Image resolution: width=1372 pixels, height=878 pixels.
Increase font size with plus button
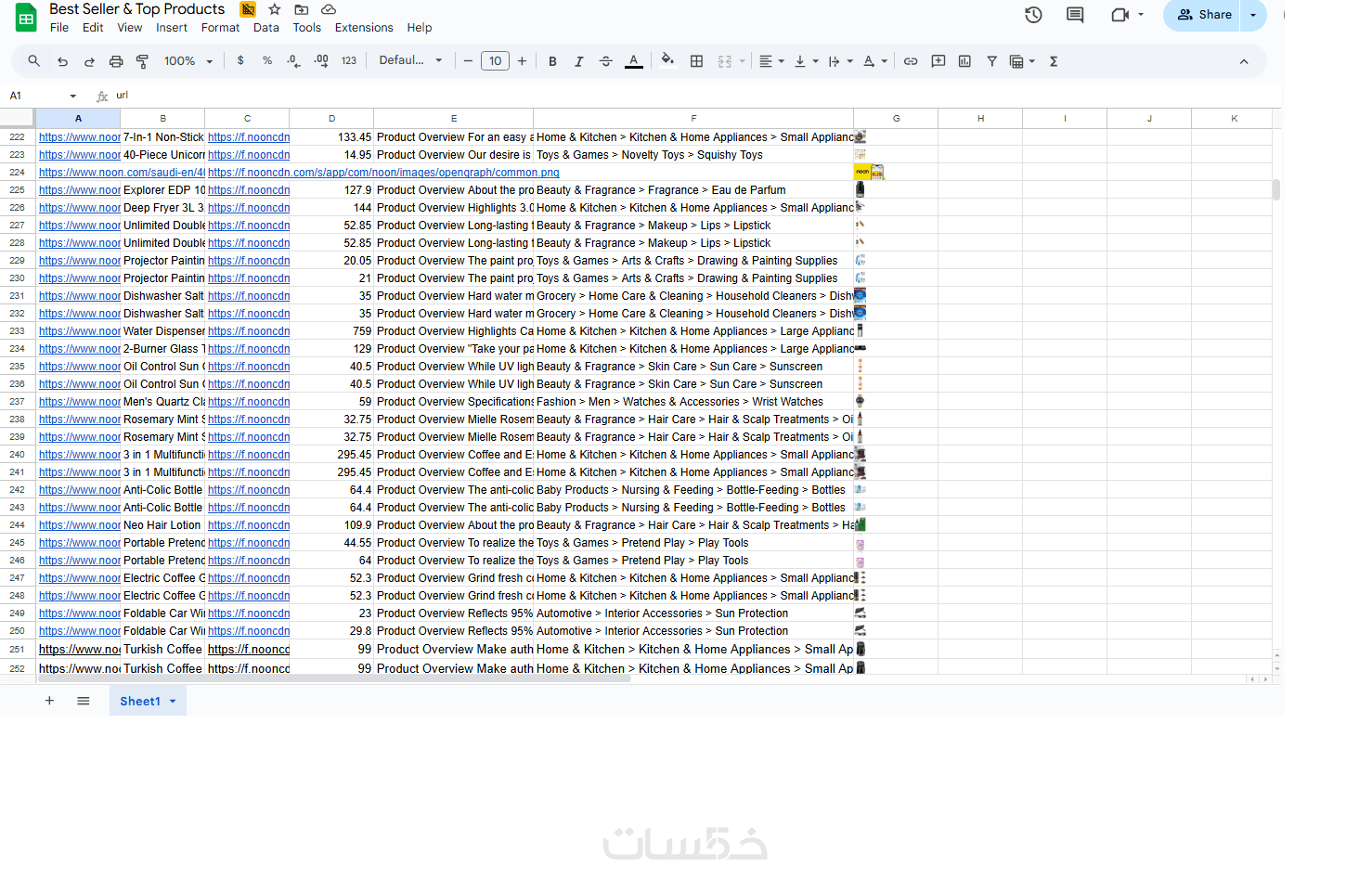pos(522,61)
